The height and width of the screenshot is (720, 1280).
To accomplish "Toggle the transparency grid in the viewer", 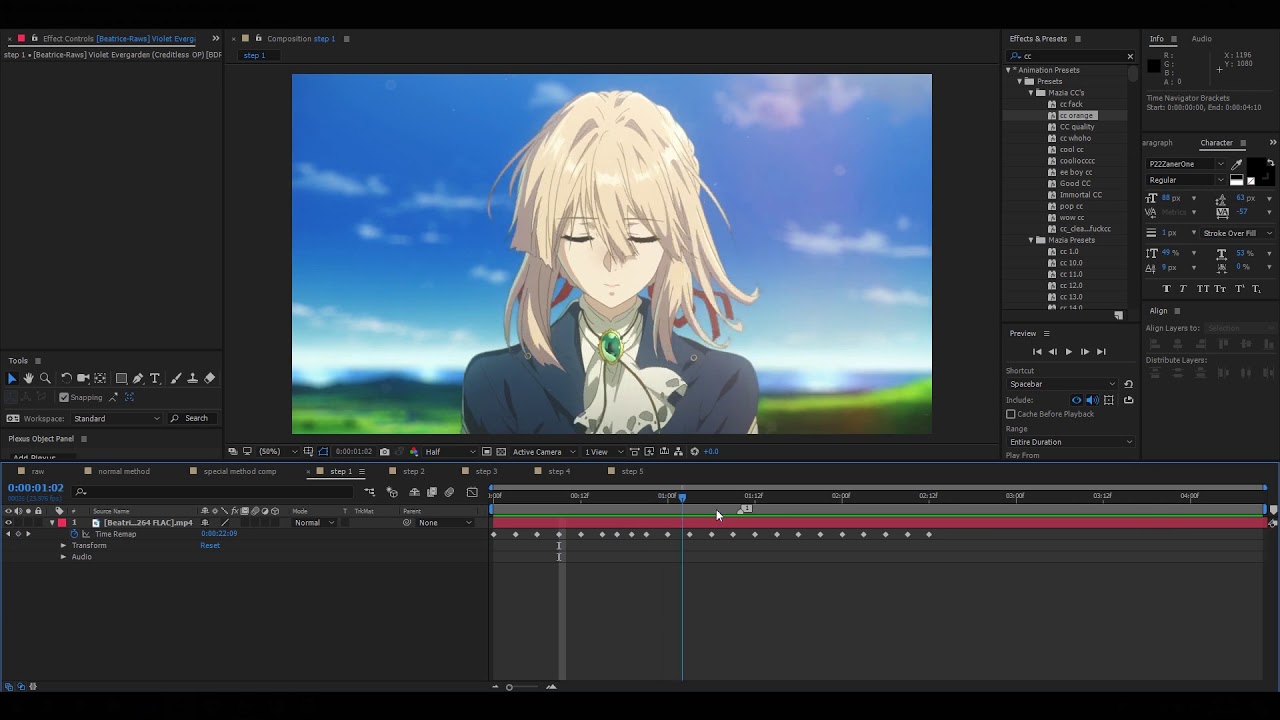I will tap(501, 452).
